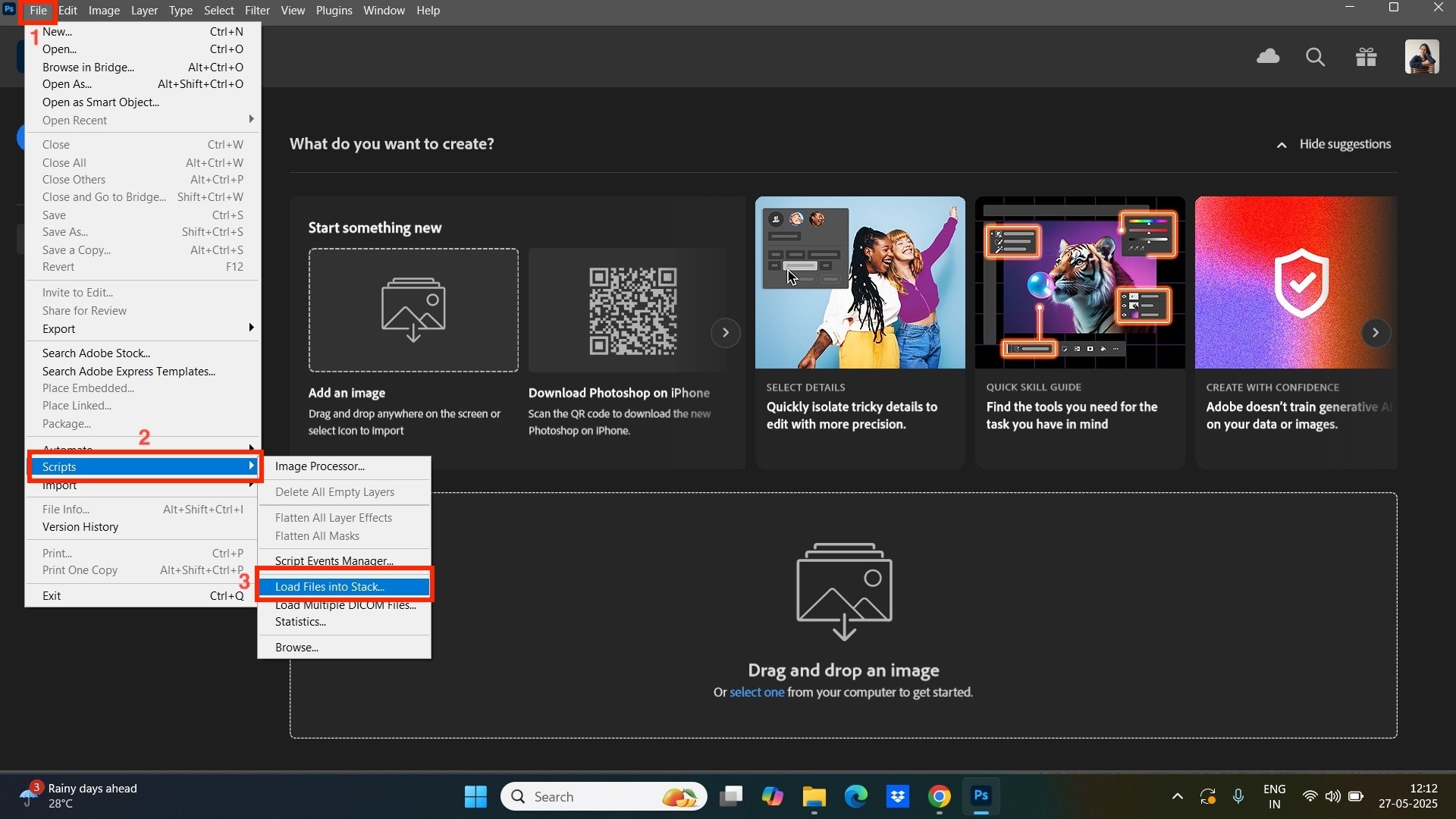Show hidden system tray icons

click(1177, 797)
